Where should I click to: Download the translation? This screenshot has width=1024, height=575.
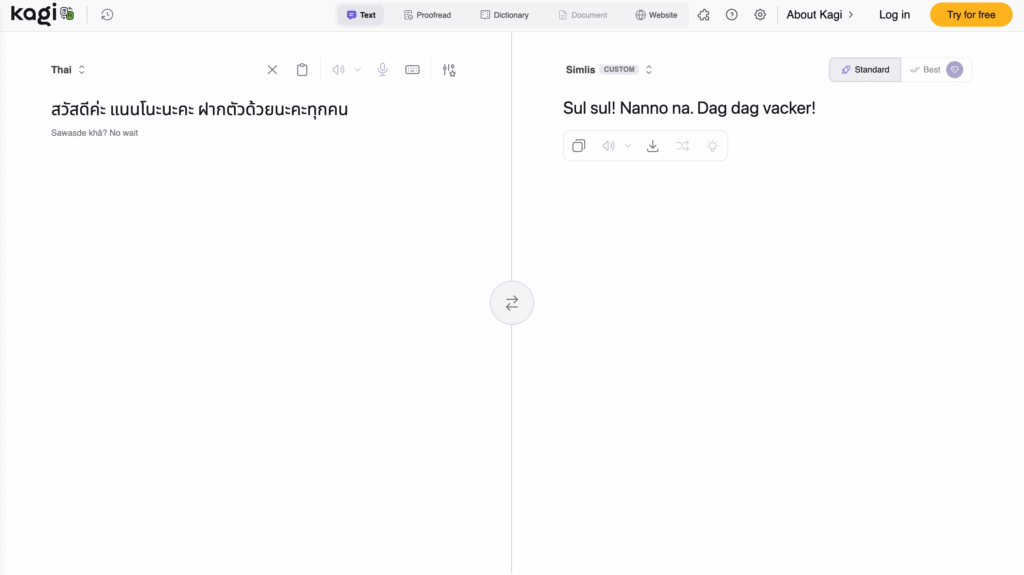tap(652, 146)
